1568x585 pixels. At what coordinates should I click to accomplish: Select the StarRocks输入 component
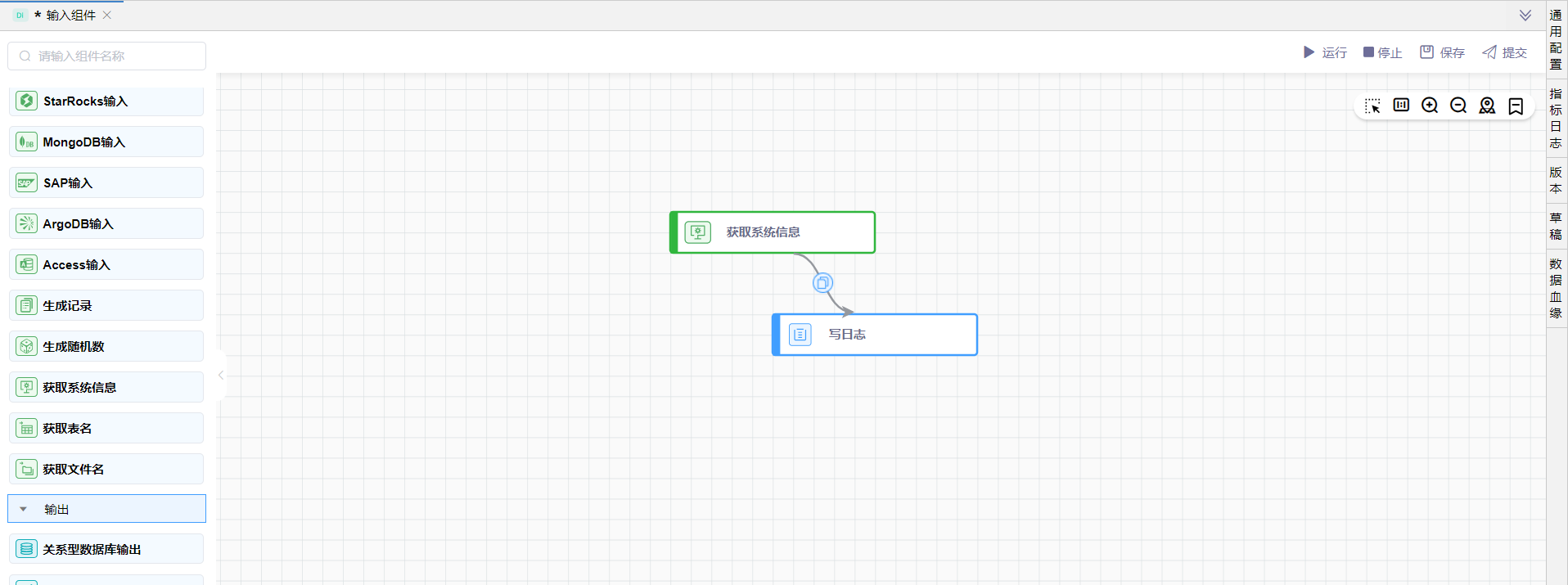tap(106, 101)
